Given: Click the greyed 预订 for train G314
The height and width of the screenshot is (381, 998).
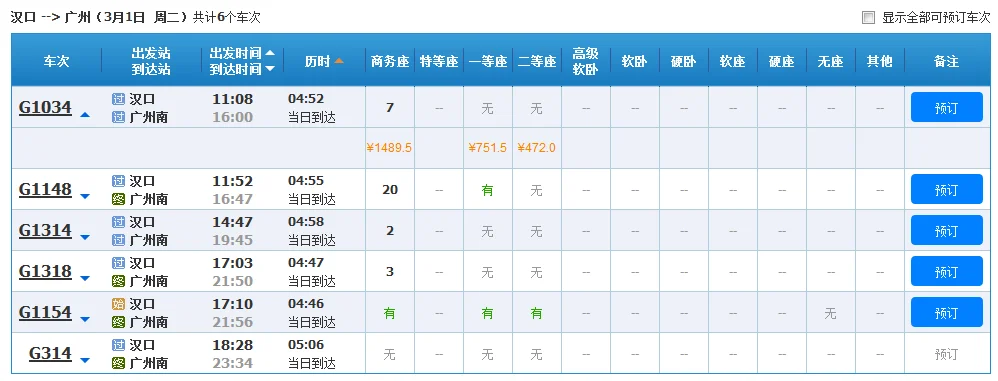Looking at the screenshot, I should [946, 354].
